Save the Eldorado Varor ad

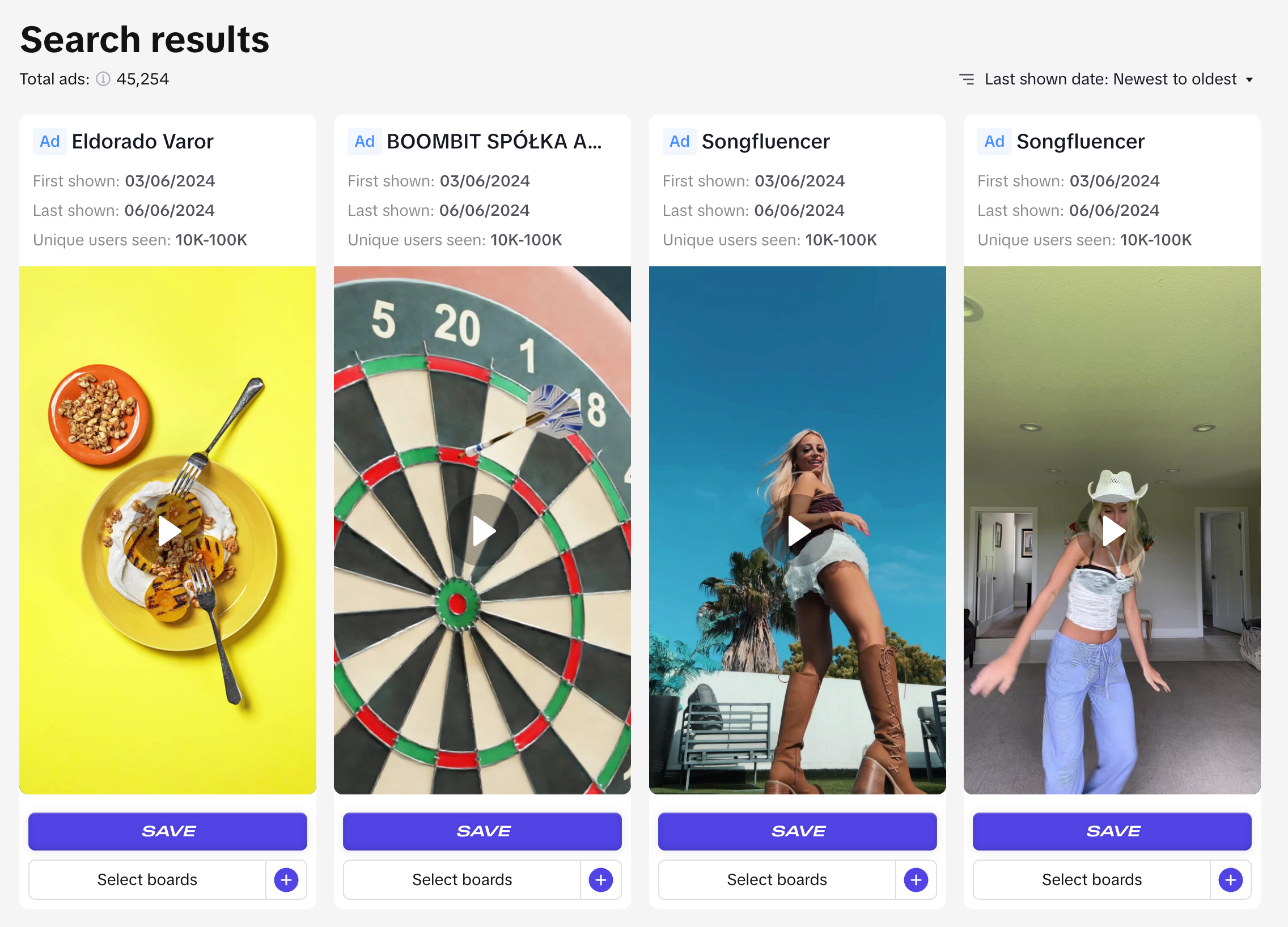168,831
